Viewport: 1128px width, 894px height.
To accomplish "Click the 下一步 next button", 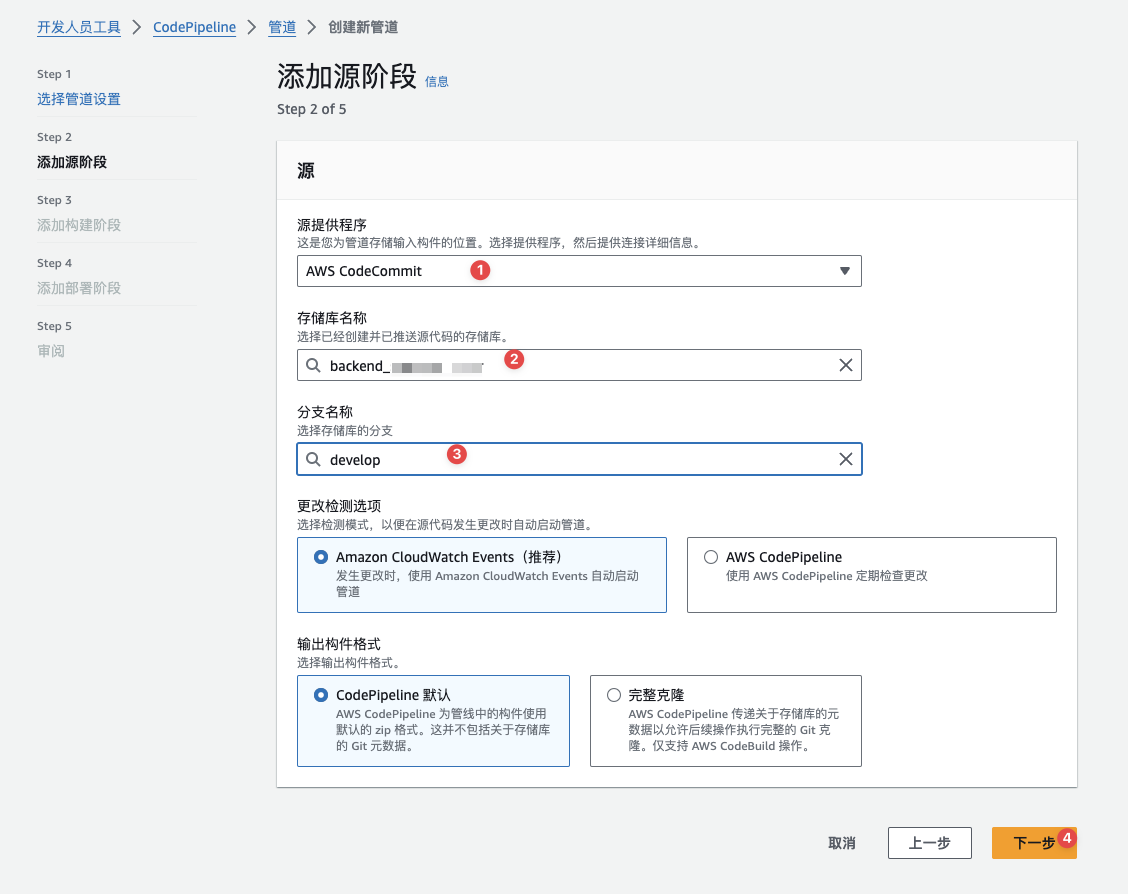I will [x=1034, y=843].
